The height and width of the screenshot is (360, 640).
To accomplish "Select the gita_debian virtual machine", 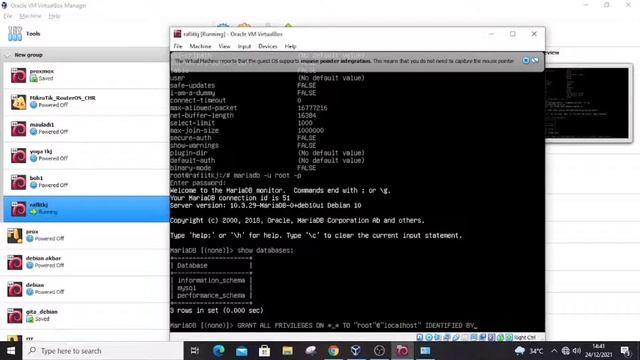I will coord(86,316).
